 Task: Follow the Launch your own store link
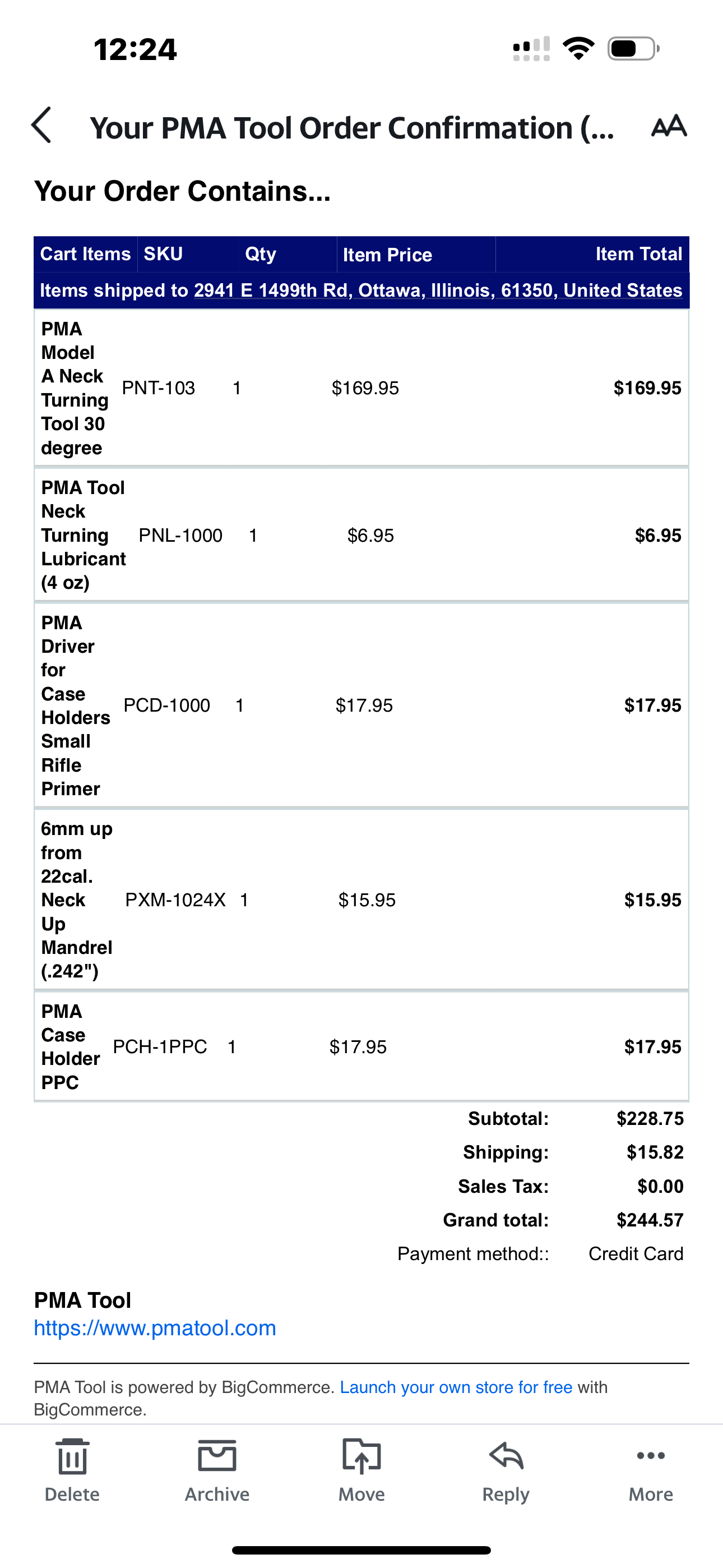(456, 1387)
